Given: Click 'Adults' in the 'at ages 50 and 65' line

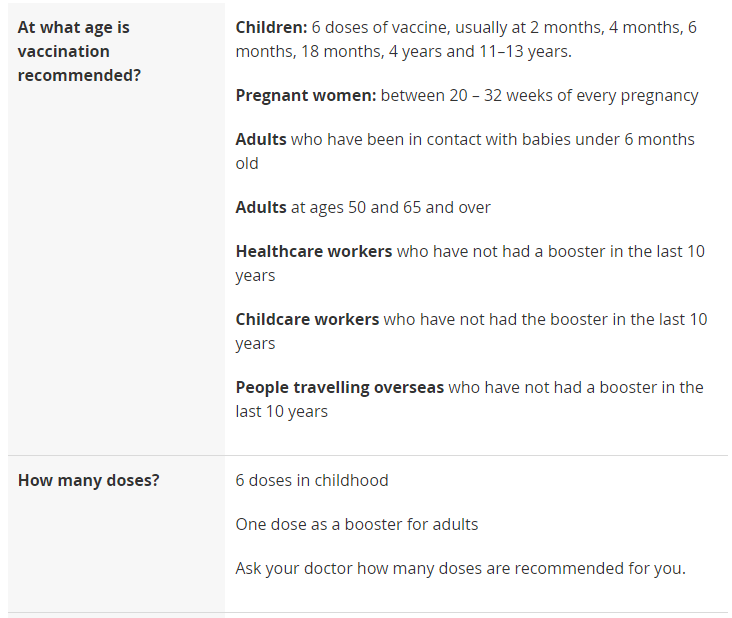Looking at the screenshot, I should click(x=261, y=207).
